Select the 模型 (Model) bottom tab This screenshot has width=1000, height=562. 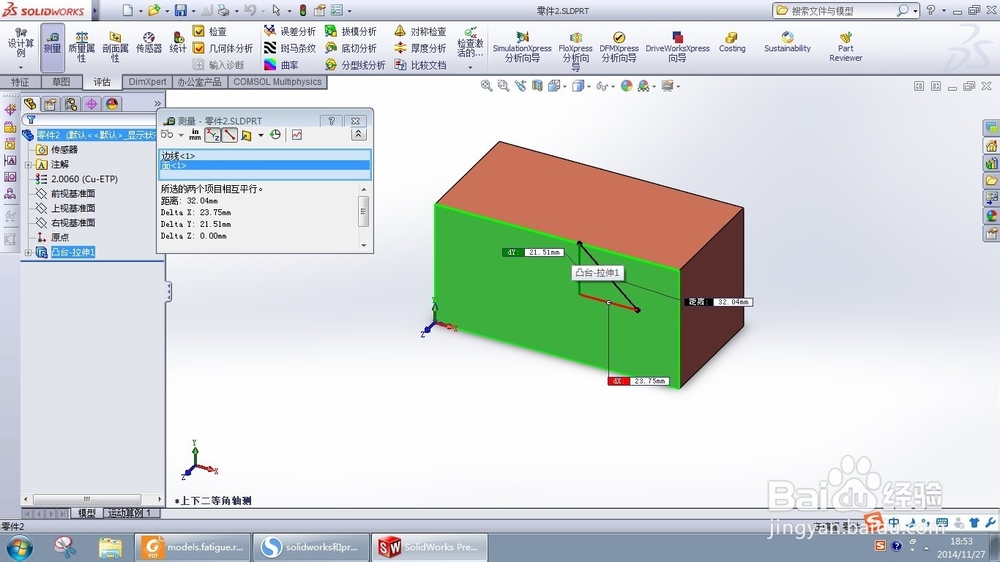(x=87, y=513)
